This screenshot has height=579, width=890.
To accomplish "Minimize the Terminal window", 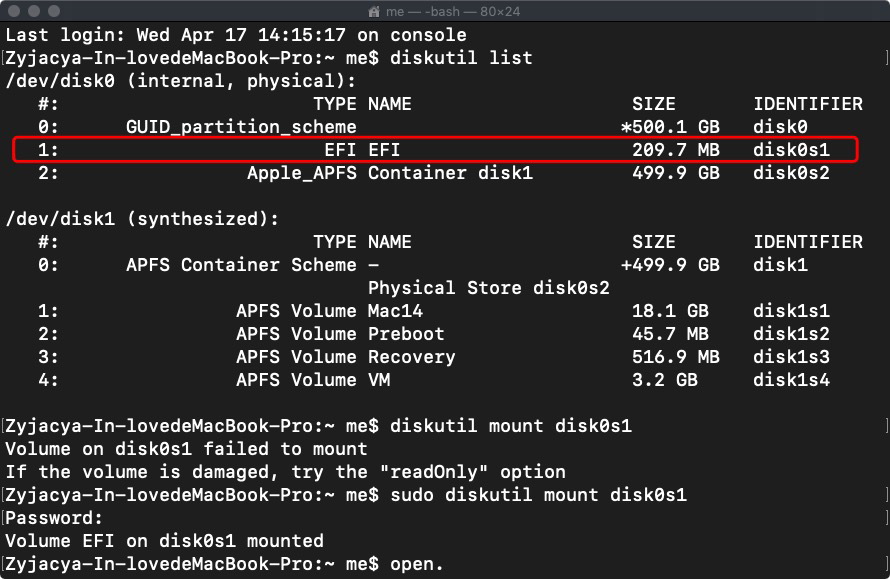I will [x=33, y=11].
